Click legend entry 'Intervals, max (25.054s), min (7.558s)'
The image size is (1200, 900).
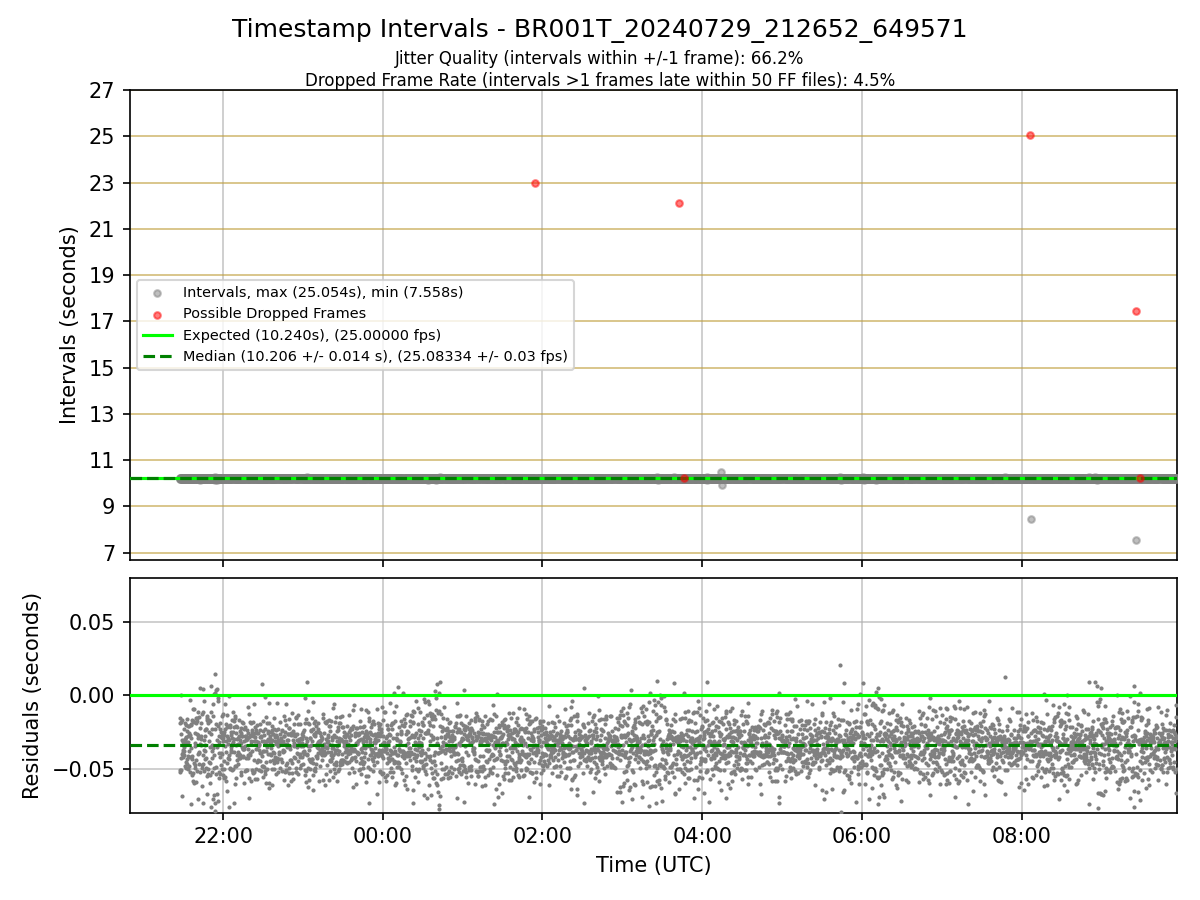(x=322, y=292)
